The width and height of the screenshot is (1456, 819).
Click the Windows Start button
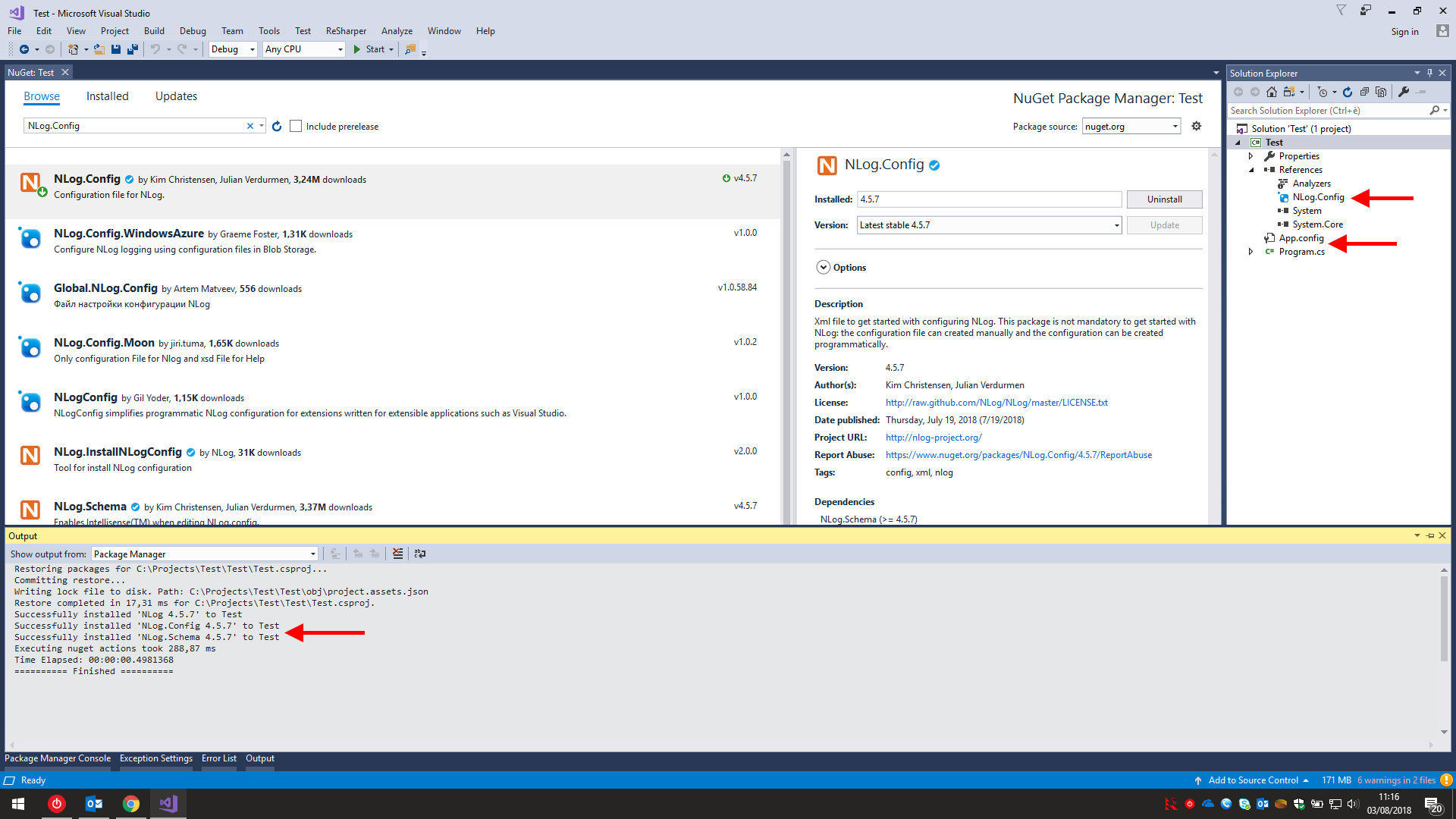[x=18, y=804]
